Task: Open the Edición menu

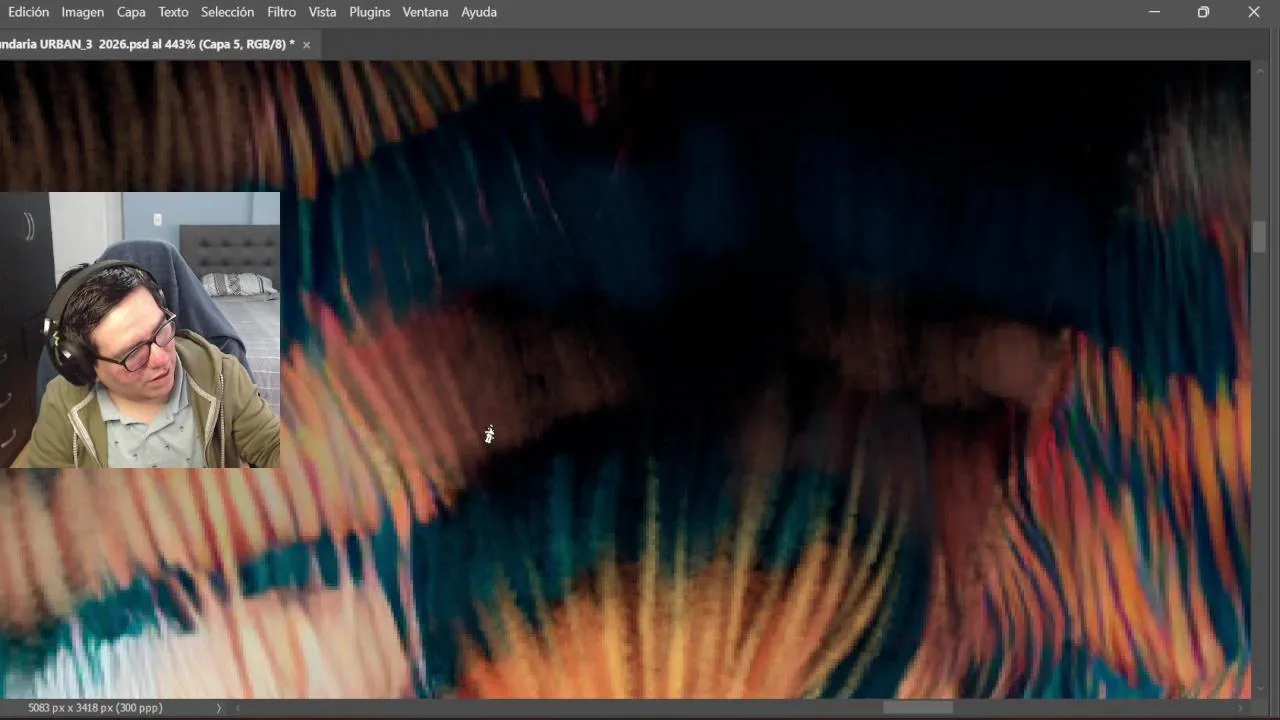Action: (x=28, y=12)
